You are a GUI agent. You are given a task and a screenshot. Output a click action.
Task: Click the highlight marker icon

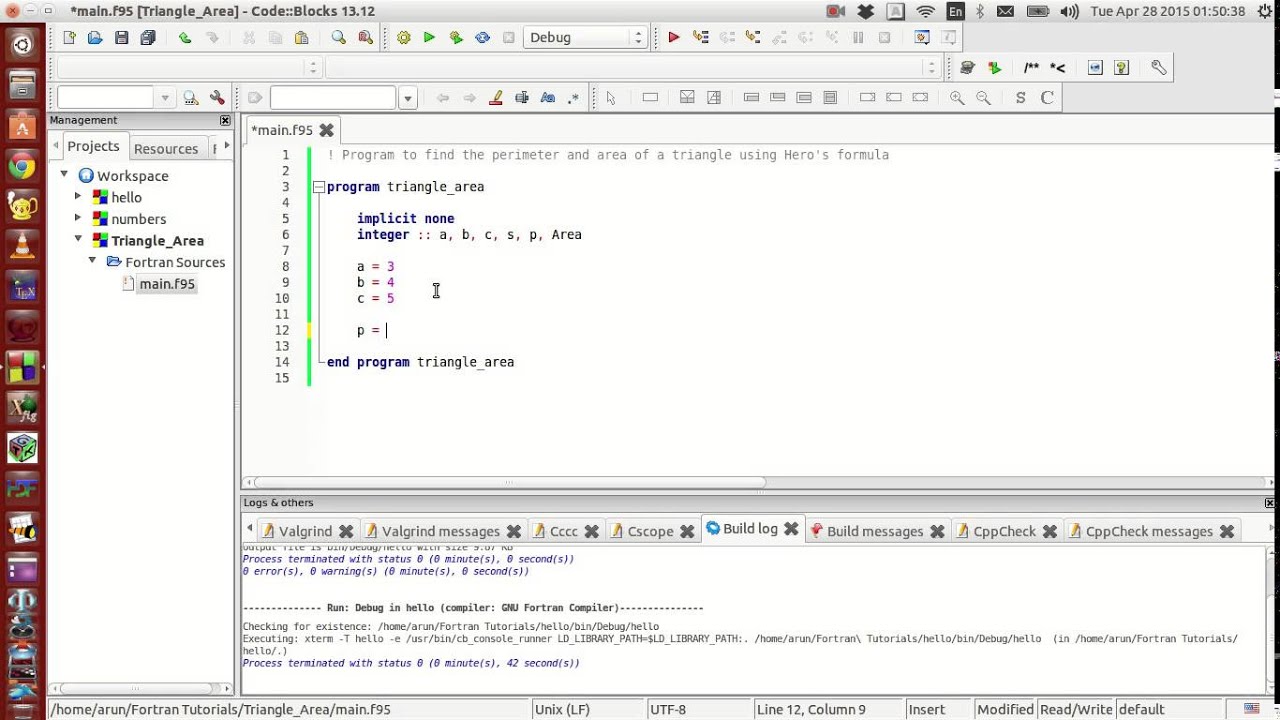(495, 98)
